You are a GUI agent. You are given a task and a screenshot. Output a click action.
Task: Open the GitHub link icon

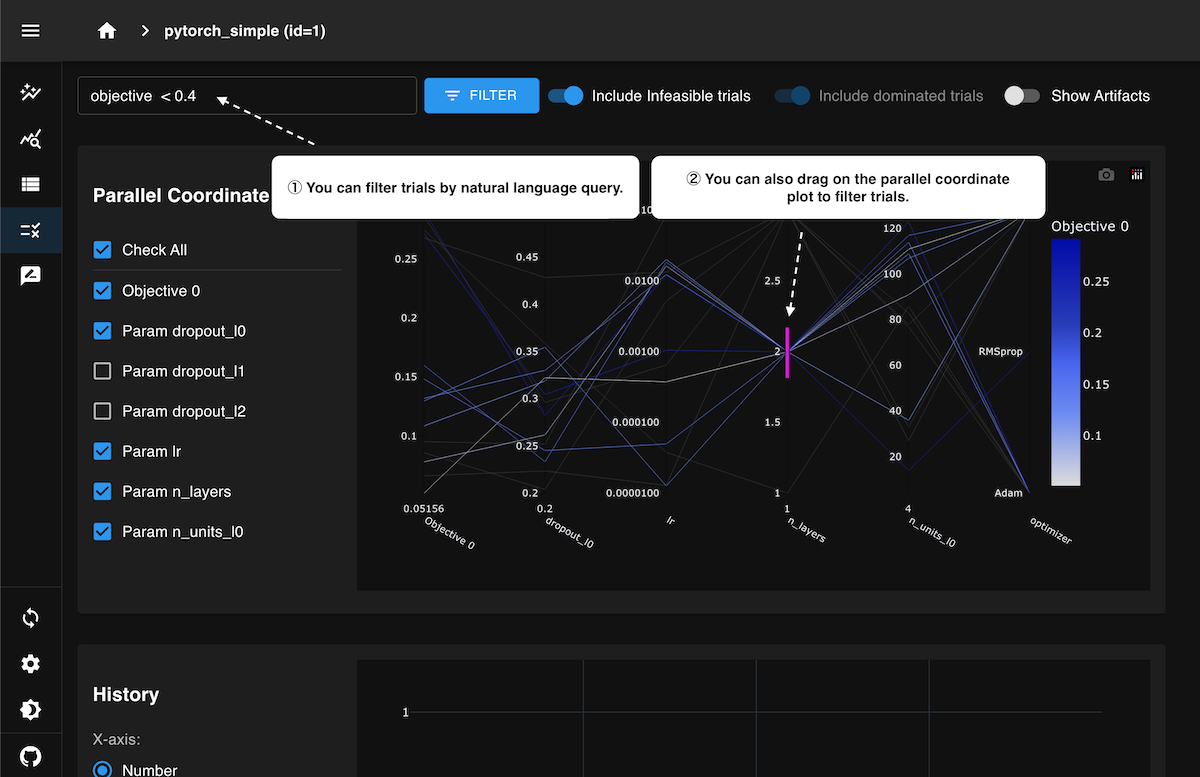[x=30, y=756]
